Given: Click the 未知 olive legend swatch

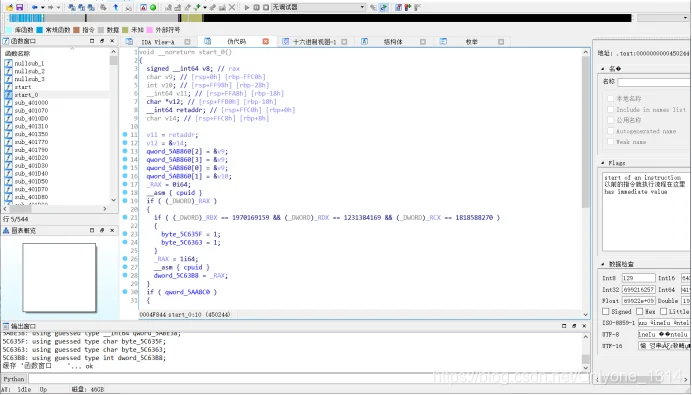Looking at the screenshot, I should coord(125,30).
